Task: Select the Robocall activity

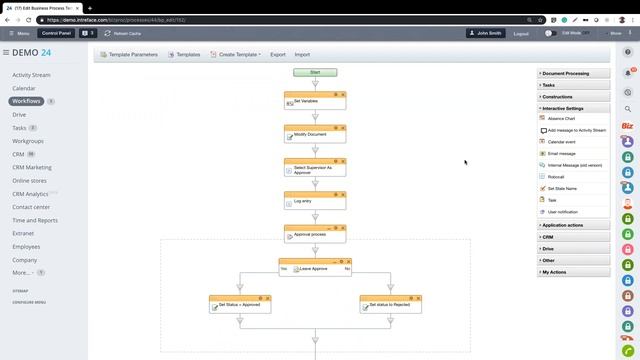Action: (552, 177)
